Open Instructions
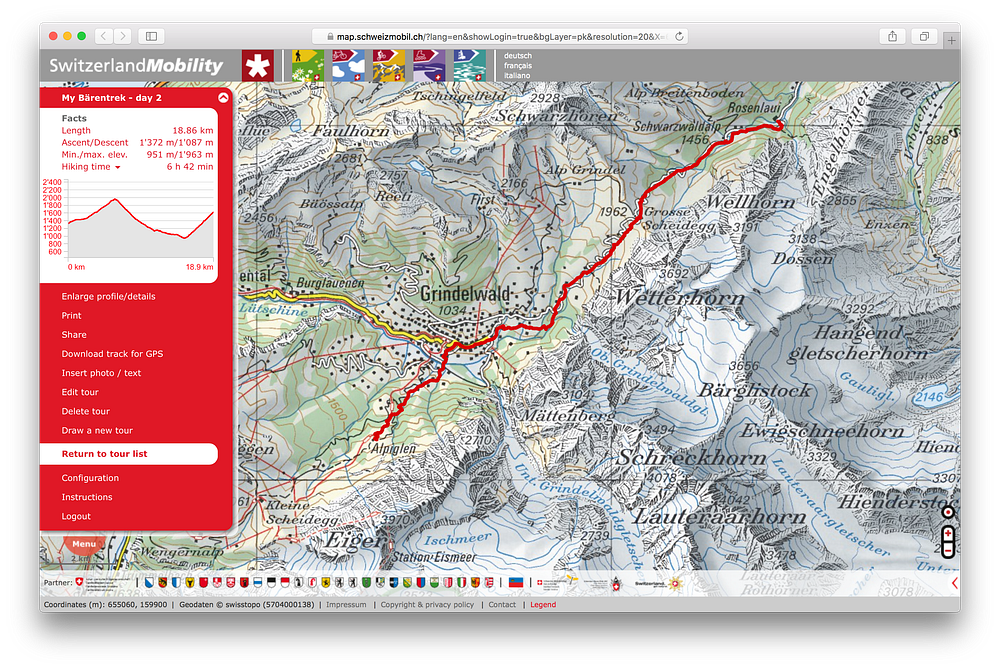This screenshot has width=1000, height=669. (x=87, y=497)
